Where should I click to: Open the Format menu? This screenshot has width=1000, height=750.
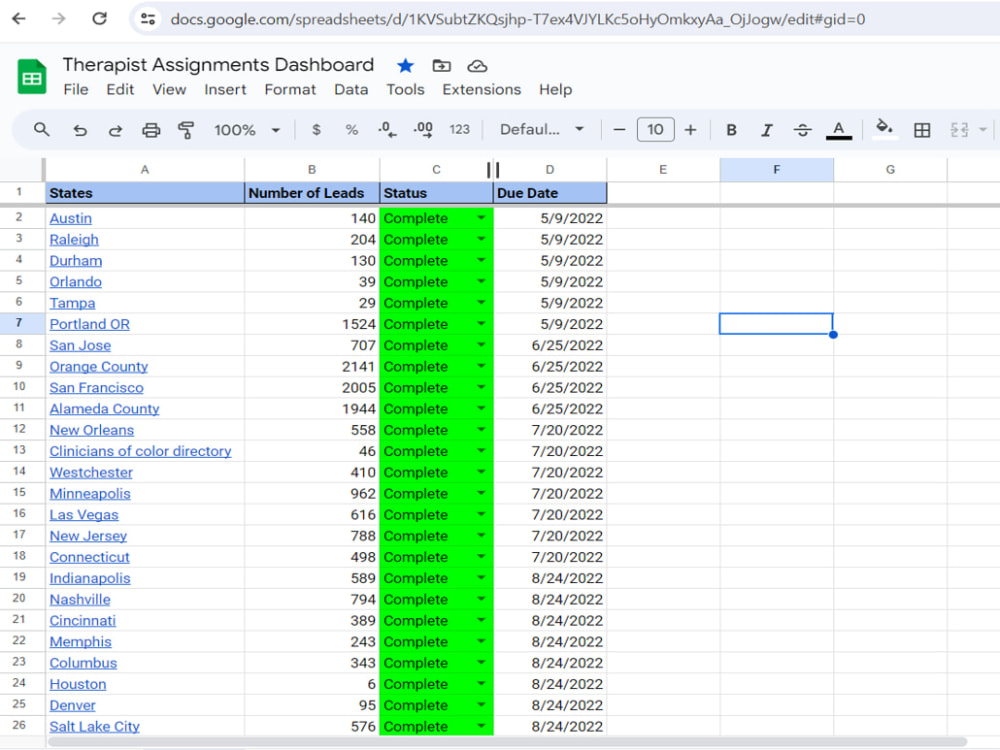pos(290,90)
